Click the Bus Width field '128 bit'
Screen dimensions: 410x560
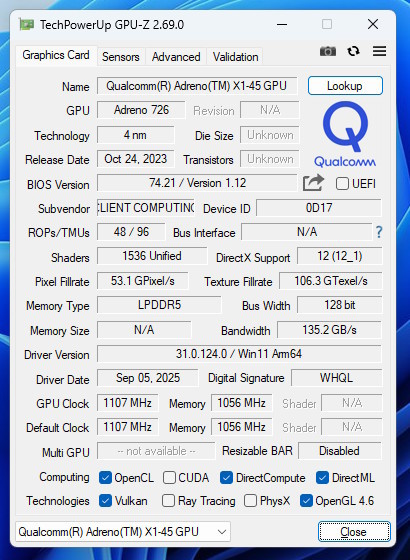click(340, 305)
